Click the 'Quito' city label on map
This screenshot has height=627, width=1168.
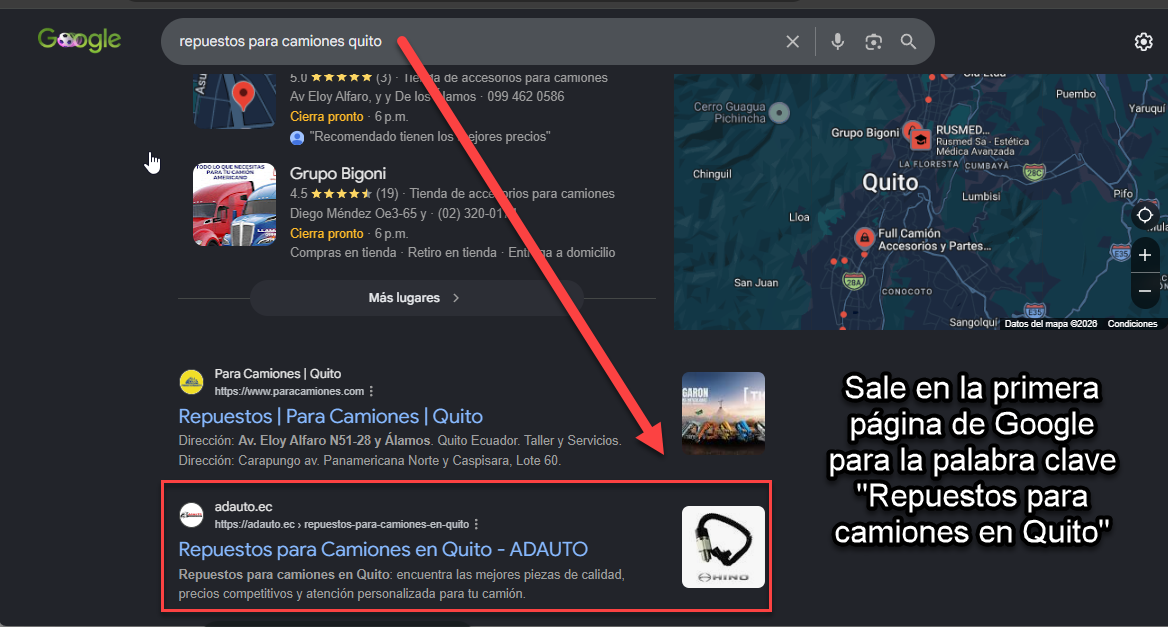[x=890, y=182]
